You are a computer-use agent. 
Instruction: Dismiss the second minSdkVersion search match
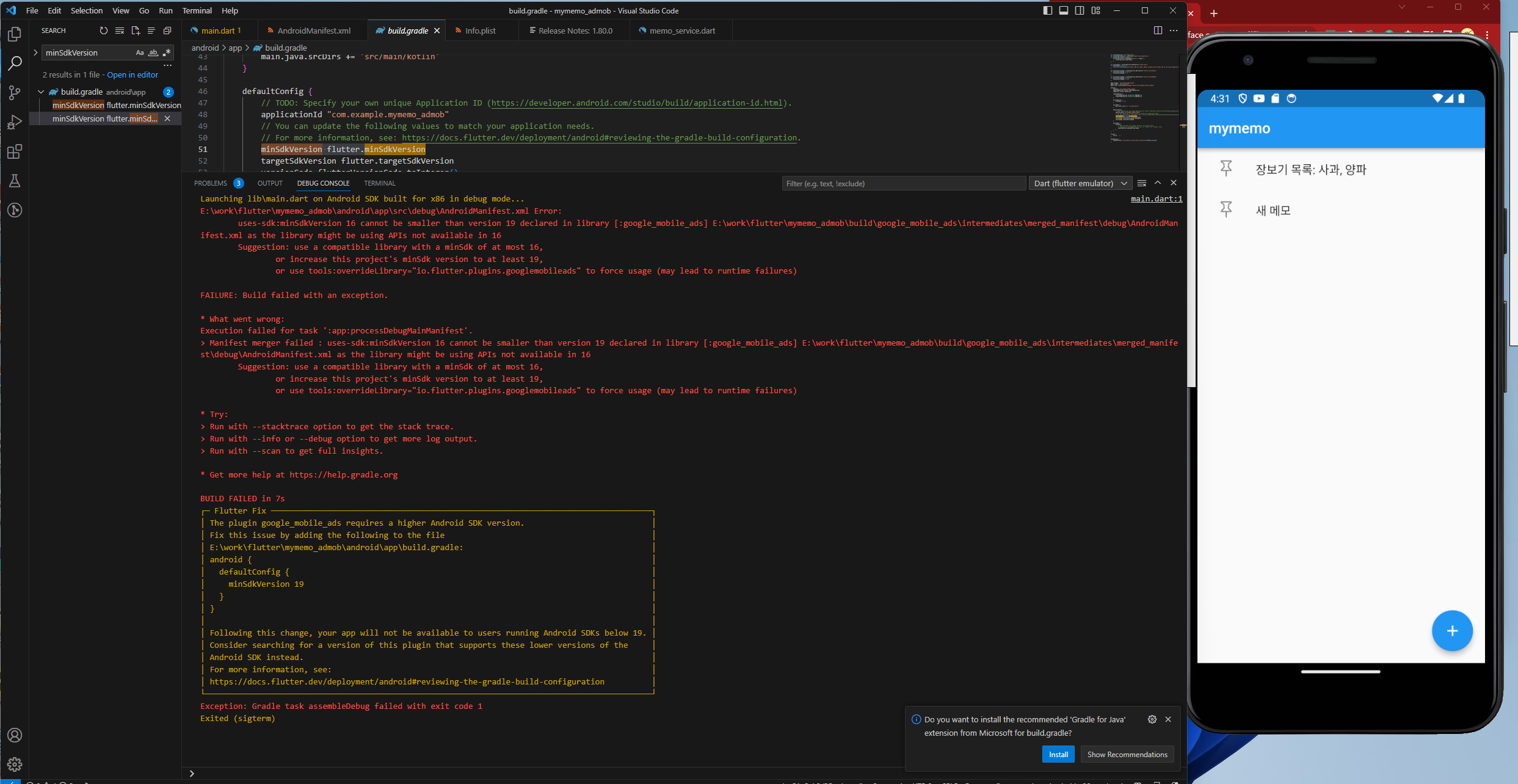point(167,118)
